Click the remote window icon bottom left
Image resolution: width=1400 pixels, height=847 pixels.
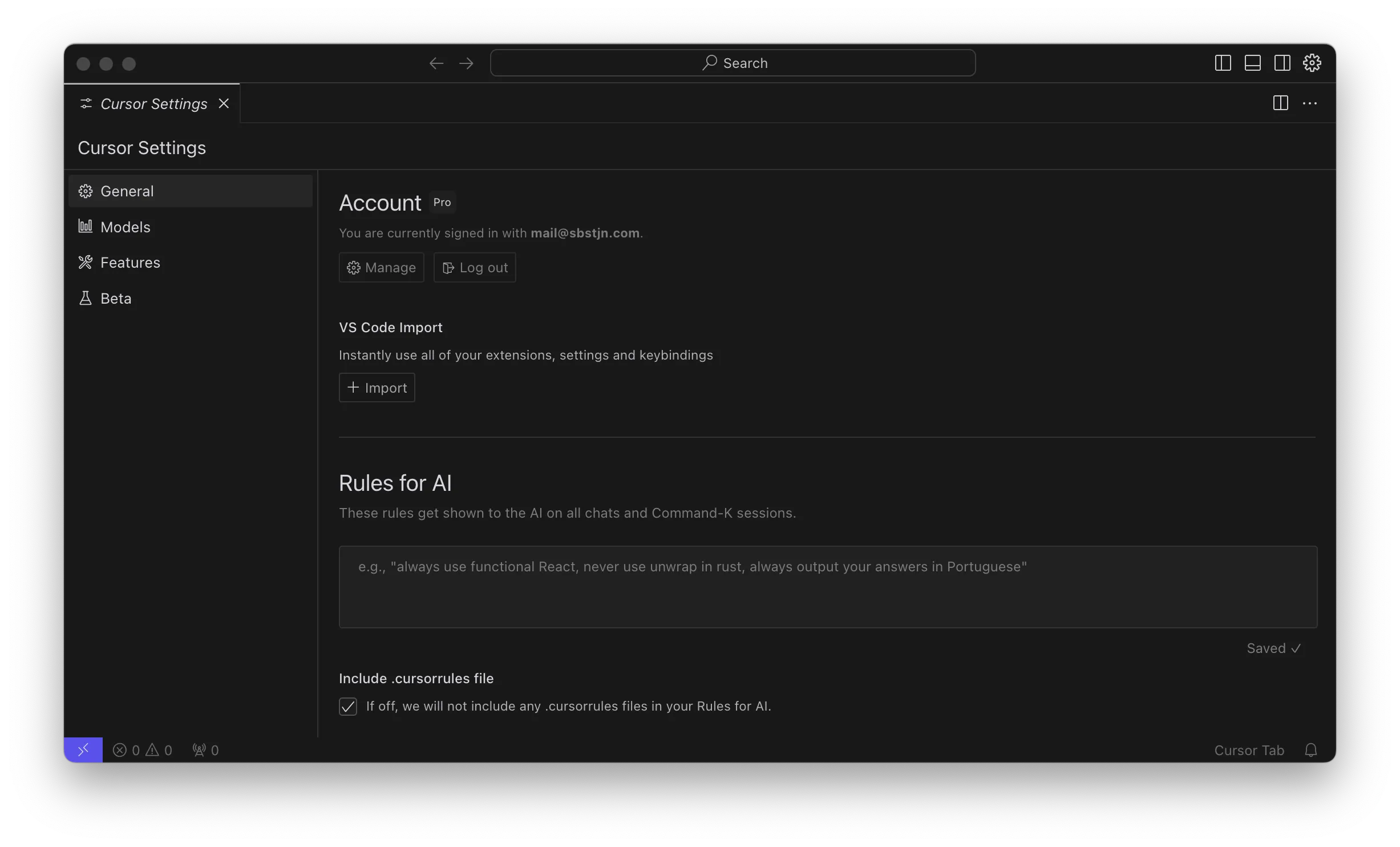84,749
